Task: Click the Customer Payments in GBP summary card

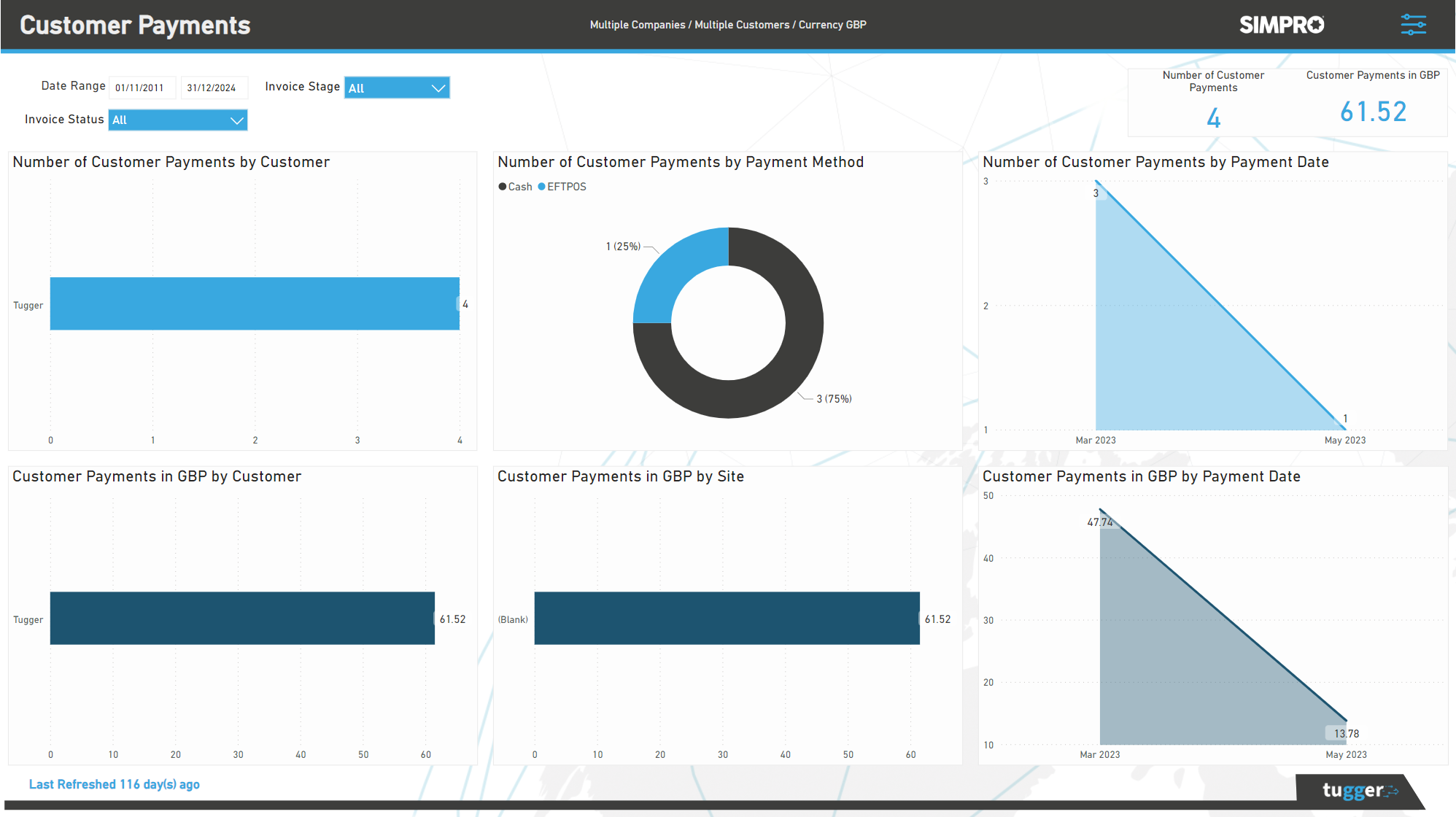Action: coord(1373,111)
